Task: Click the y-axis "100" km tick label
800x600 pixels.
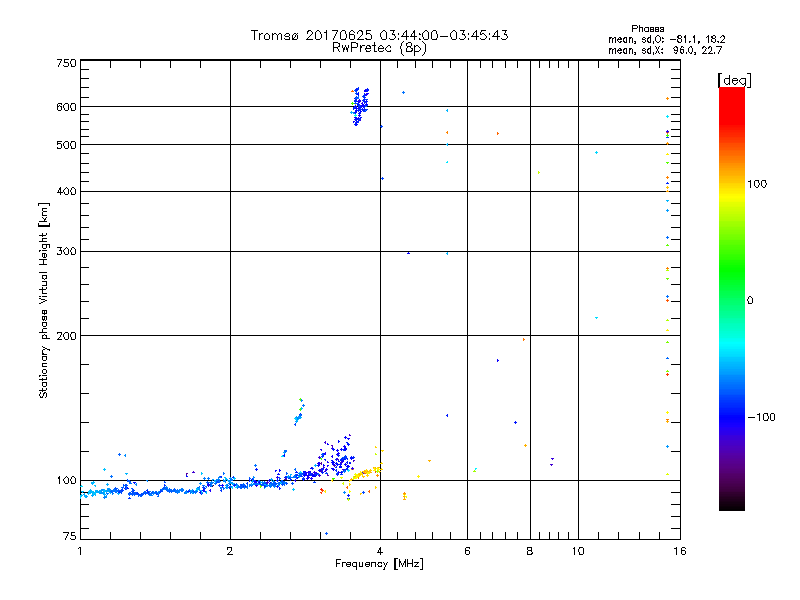Action: 66,481
